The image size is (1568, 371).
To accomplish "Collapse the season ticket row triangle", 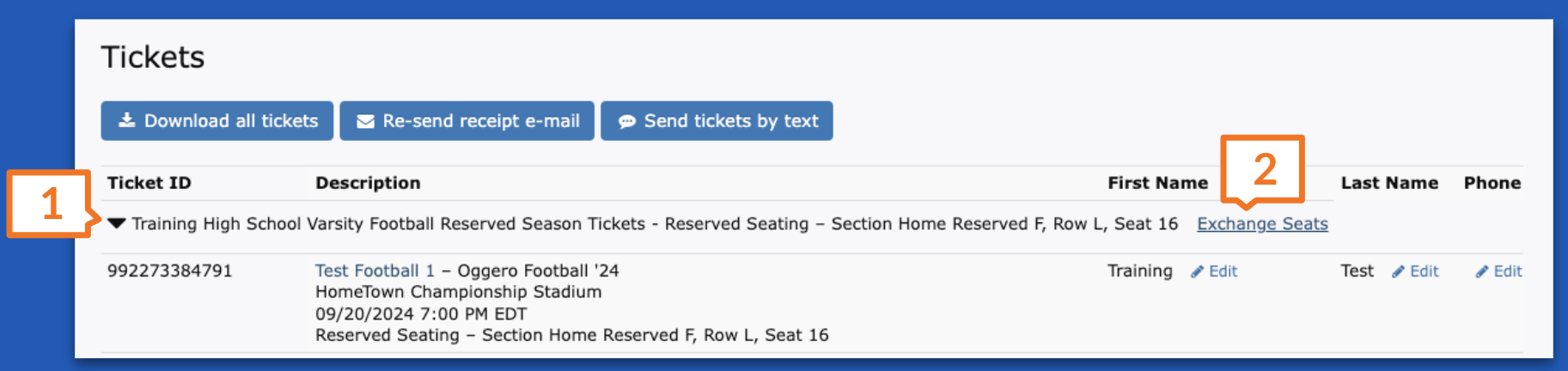I will pyautogui.click(x=117, y=223).
